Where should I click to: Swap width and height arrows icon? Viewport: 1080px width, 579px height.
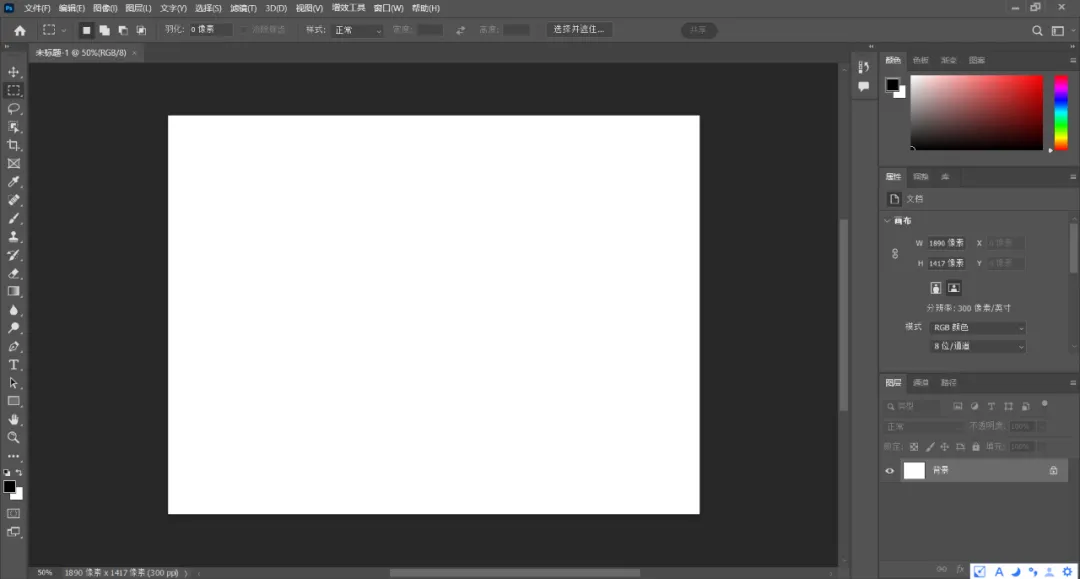point(460,30)
